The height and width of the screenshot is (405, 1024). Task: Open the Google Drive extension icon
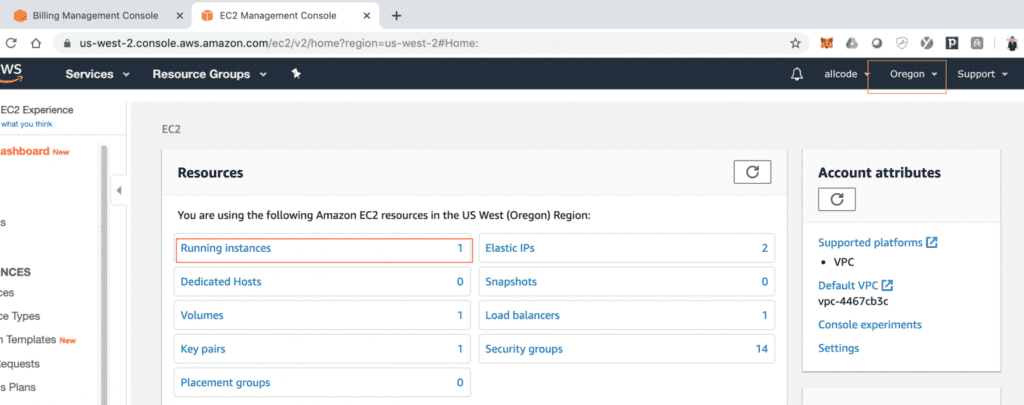[x=852, y=43]
